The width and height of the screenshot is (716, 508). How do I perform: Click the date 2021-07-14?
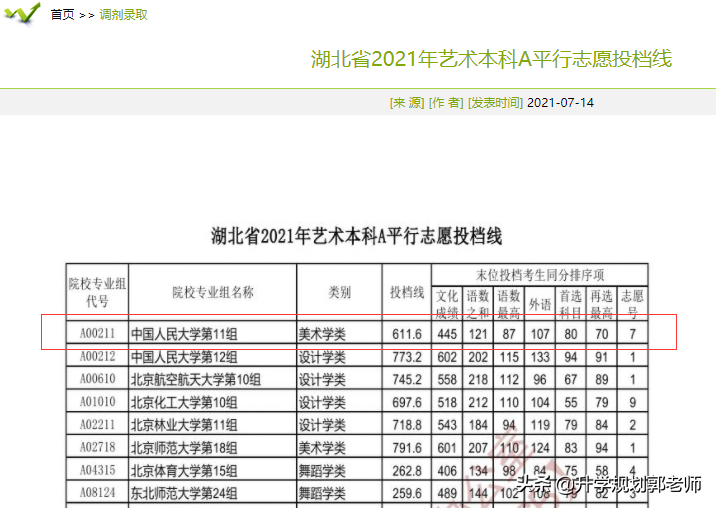coord(560,102)
